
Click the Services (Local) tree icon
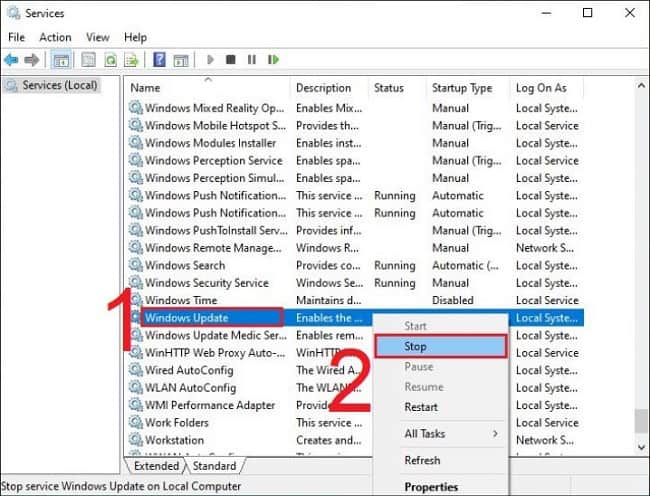(x=12, y=86)
